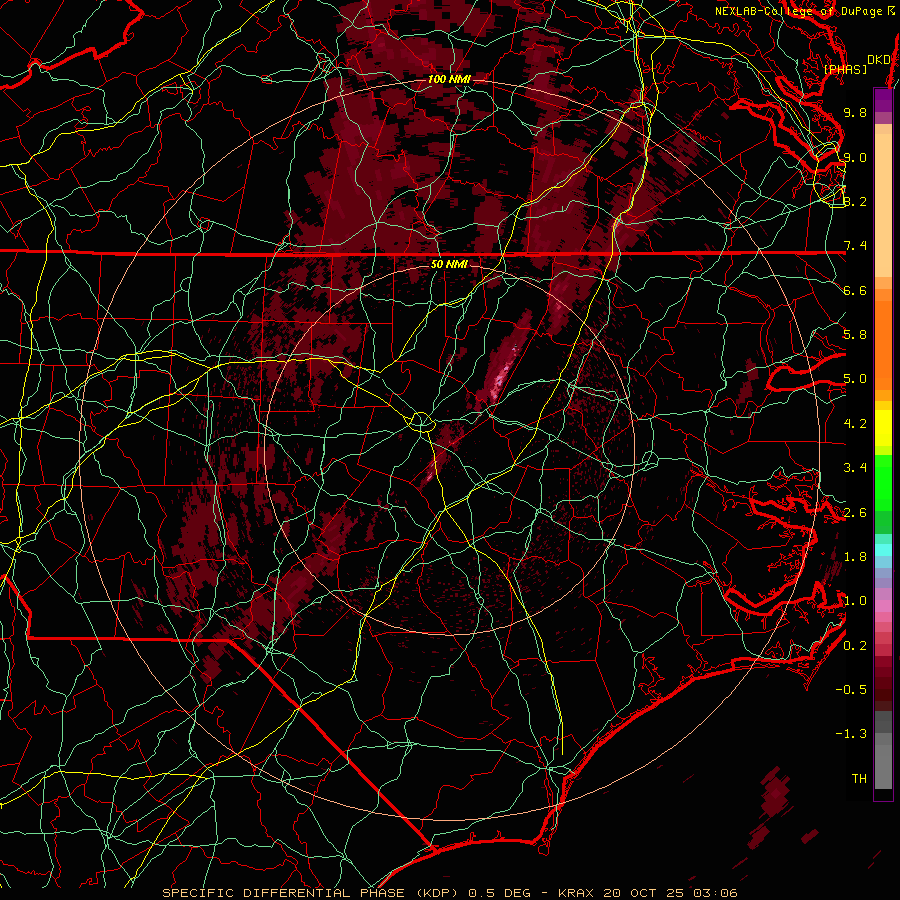Click the 100 NMI range ring label
This screenshot has width=900, height=900.
pyautogui.click(x=449, y=79)
